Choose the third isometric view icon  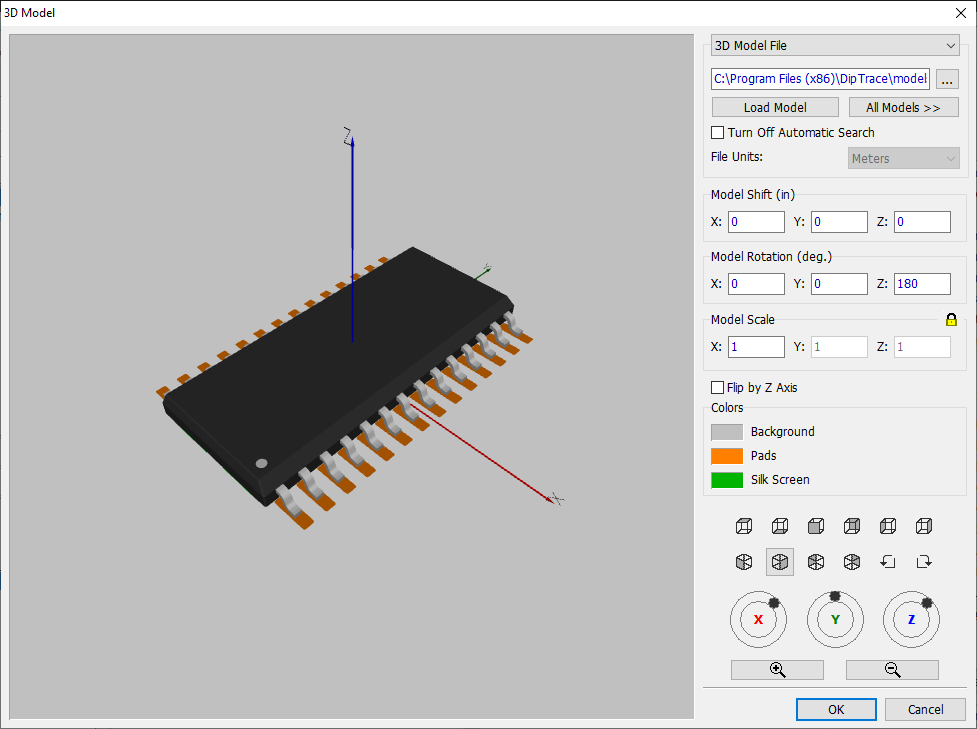pos(816,562)
